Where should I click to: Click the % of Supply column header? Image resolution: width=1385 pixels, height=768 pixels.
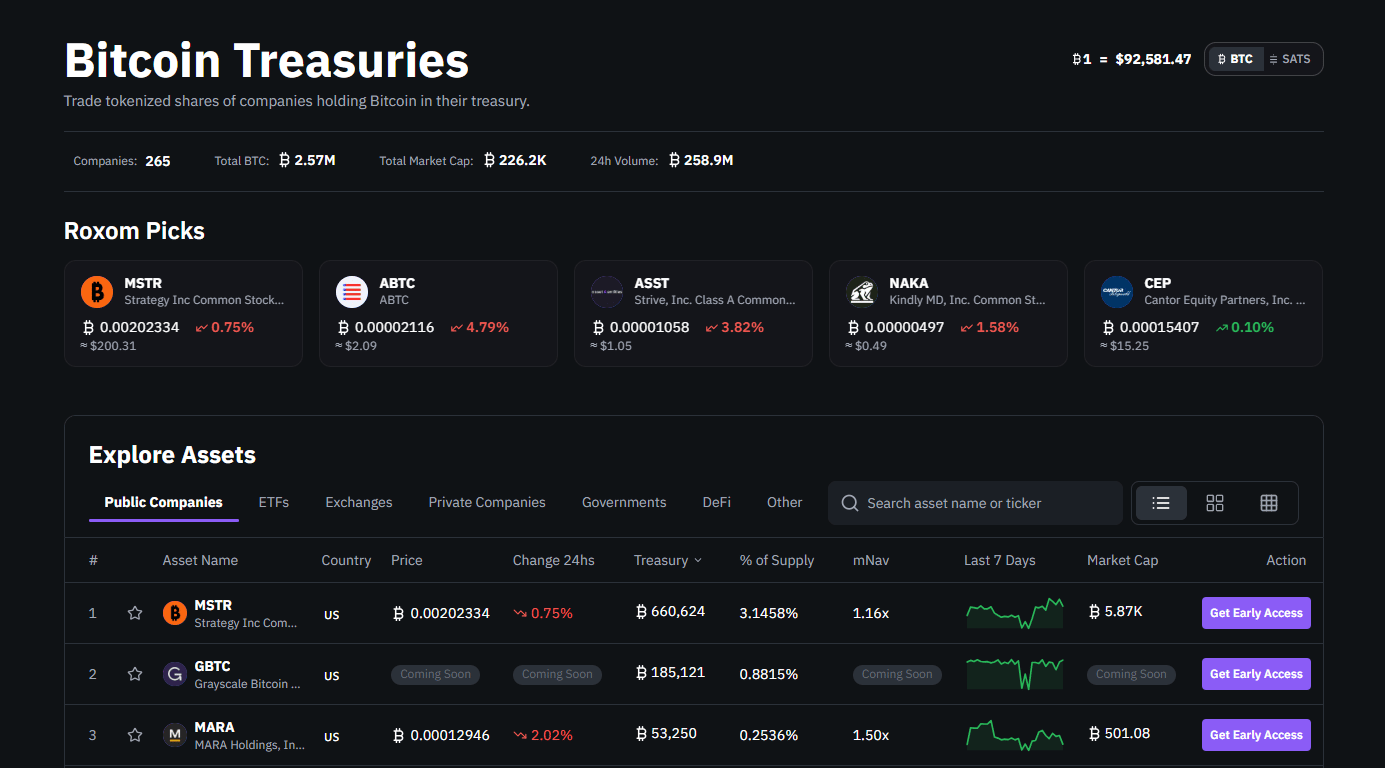(777, 560)
